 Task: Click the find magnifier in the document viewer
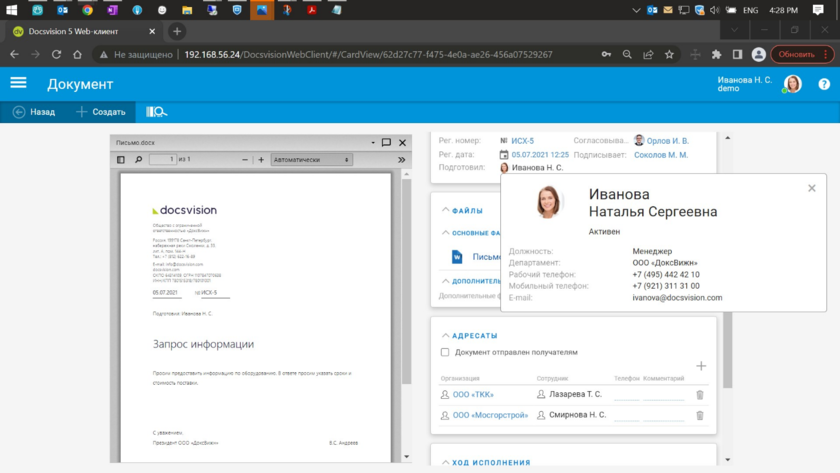click(x=139, y=160)
